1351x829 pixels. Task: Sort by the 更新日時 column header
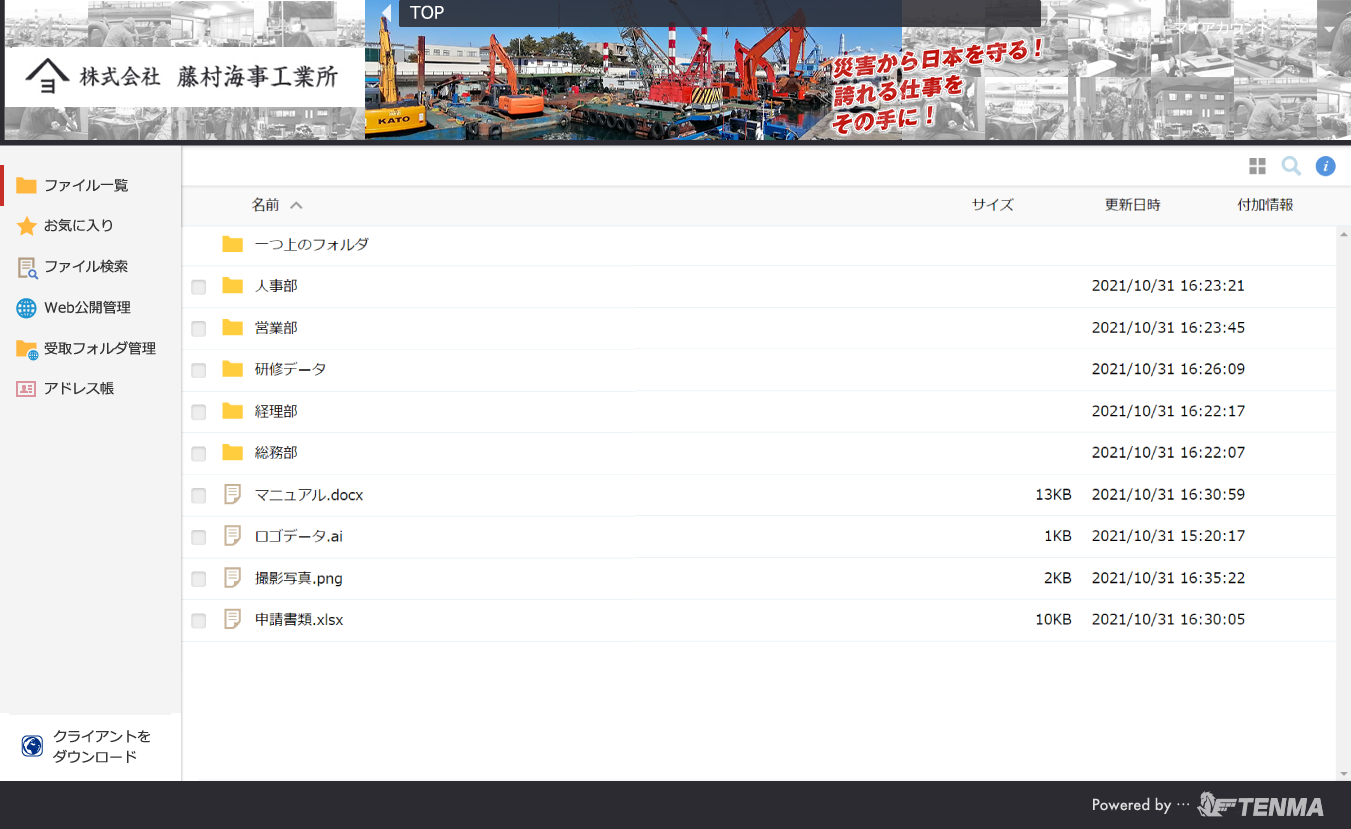click(1132, 205)
